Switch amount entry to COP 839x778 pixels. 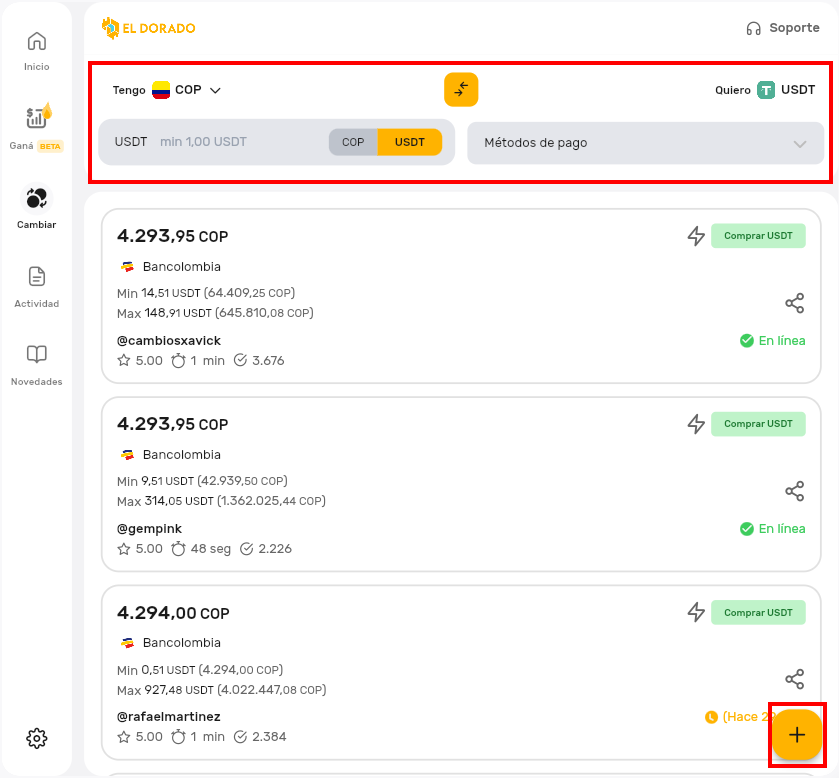coord(353,142)
